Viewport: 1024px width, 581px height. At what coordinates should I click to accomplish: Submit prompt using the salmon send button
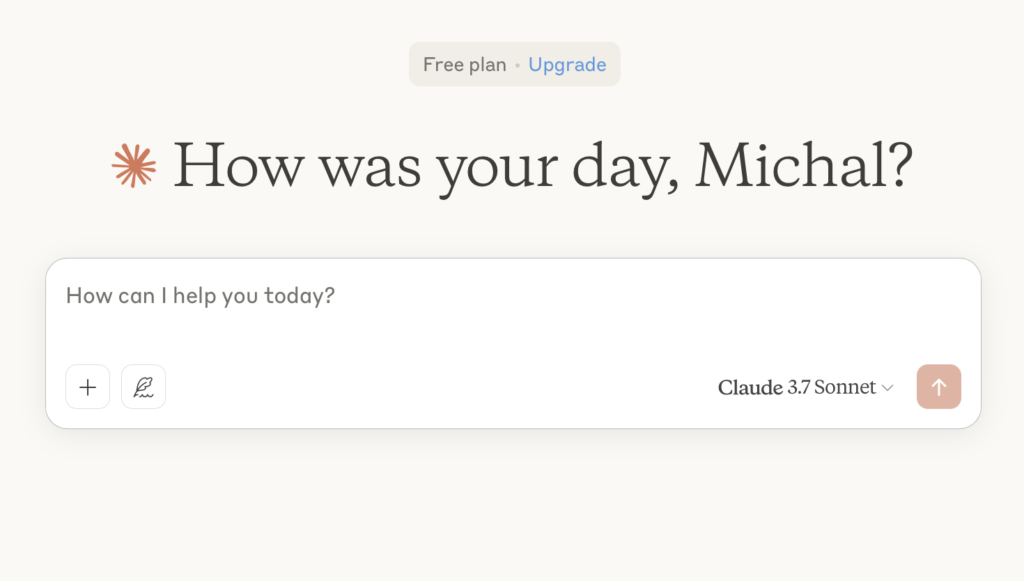pyautogui.click(x=938, y=386)
